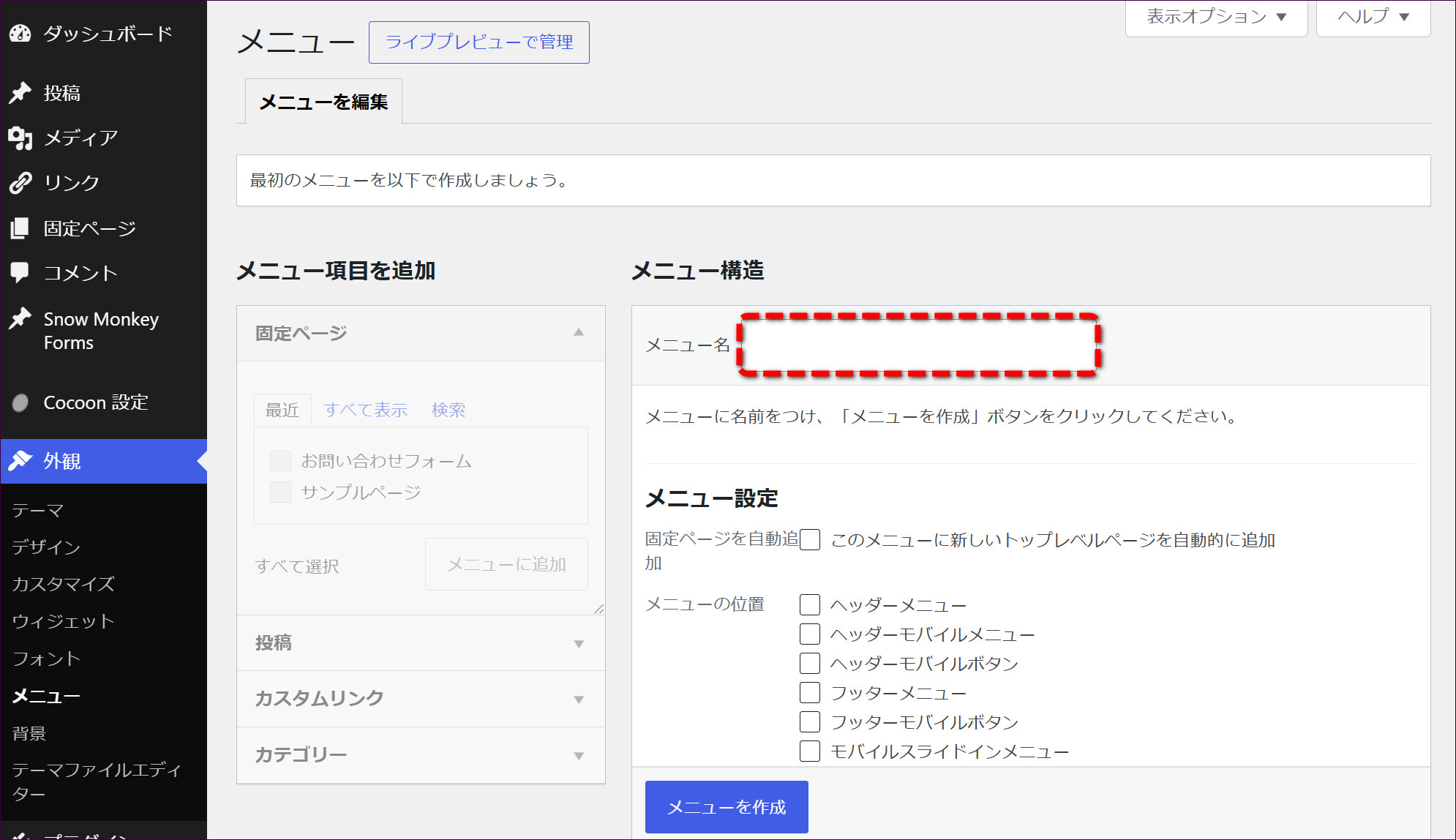
Task: Check ヘッダーモバイルメニュー location
Action: tap(810, 634)
